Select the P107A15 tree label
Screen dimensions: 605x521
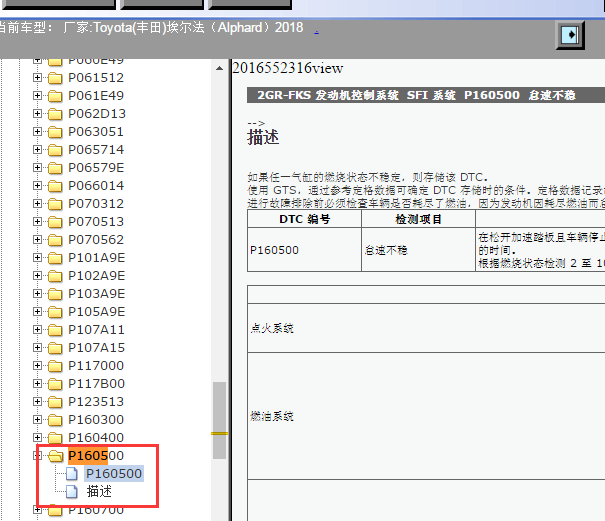tap(96, 348)
